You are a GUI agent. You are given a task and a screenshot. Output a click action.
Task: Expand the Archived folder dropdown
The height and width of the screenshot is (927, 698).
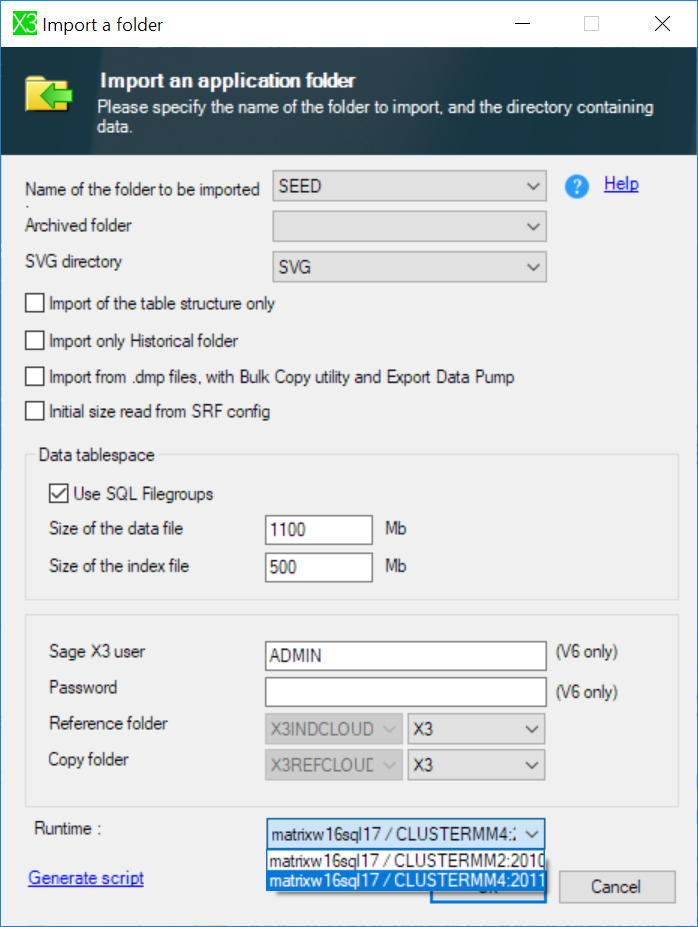coord(409,227)
